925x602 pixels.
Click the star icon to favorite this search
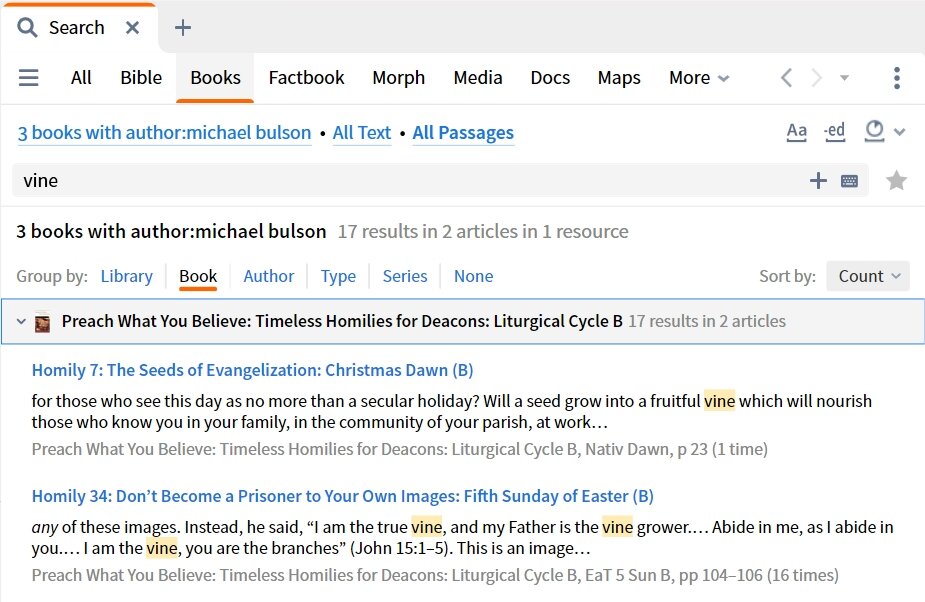coord(897,181)
